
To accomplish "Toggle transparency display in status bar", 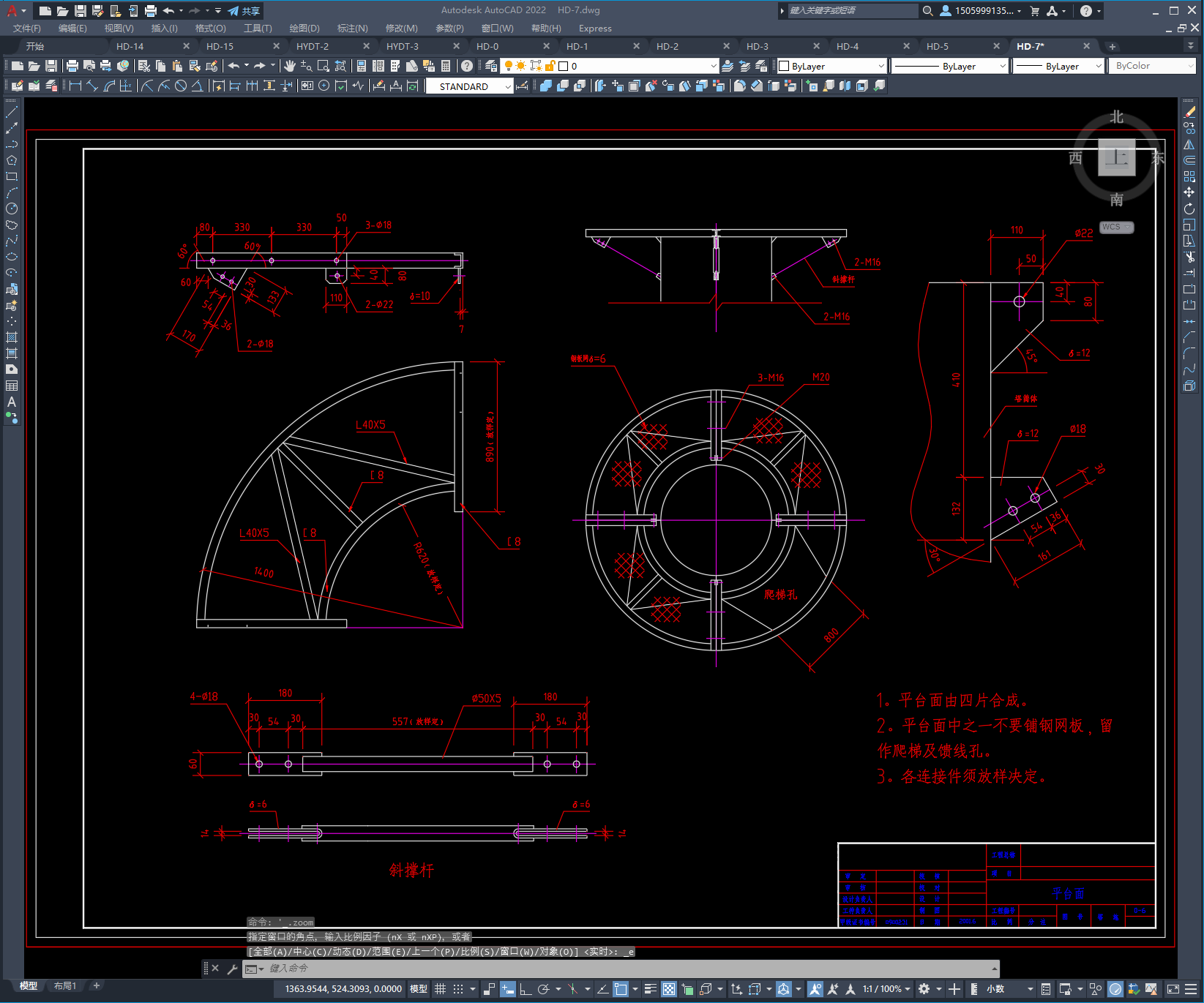I will coord(669,989).
